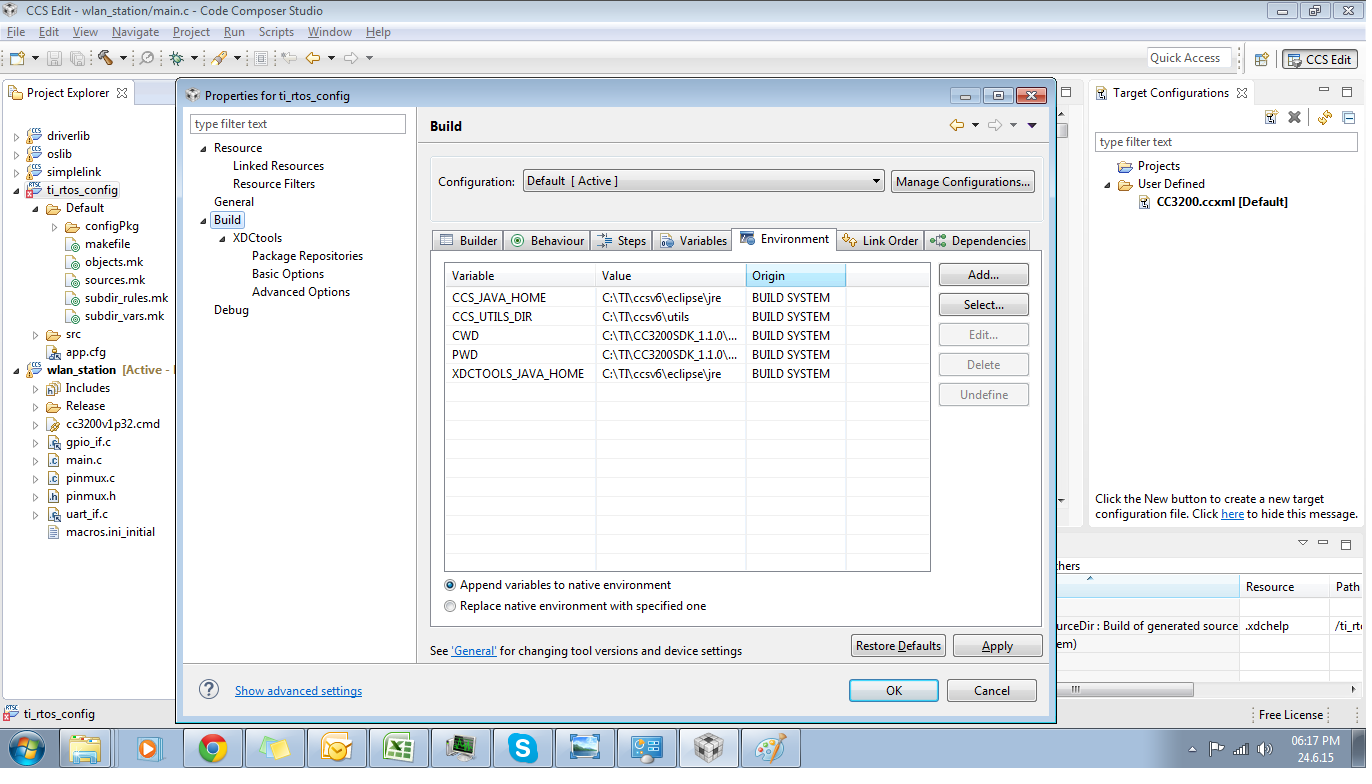This screenshot has height=784, width=1372.
Task: Click 'Show advanced settings' link
Action: click(298, 691)
